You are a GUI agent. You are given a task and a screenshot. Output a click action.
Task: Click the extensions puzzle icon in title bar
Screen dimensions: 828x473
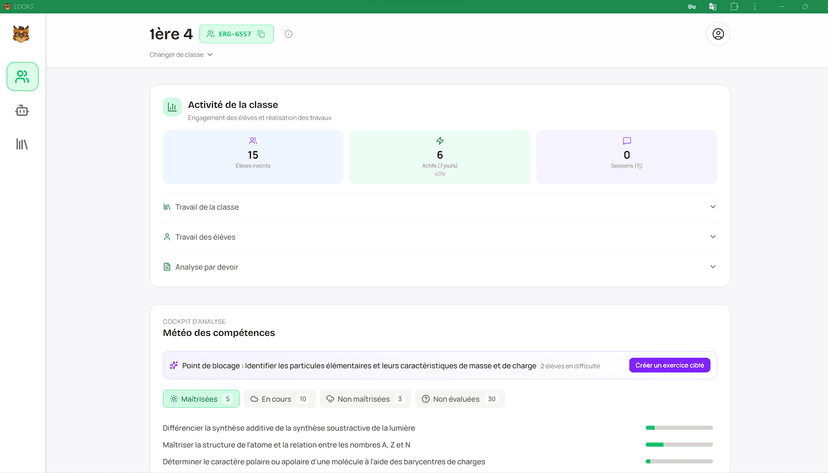pos(734,6)
